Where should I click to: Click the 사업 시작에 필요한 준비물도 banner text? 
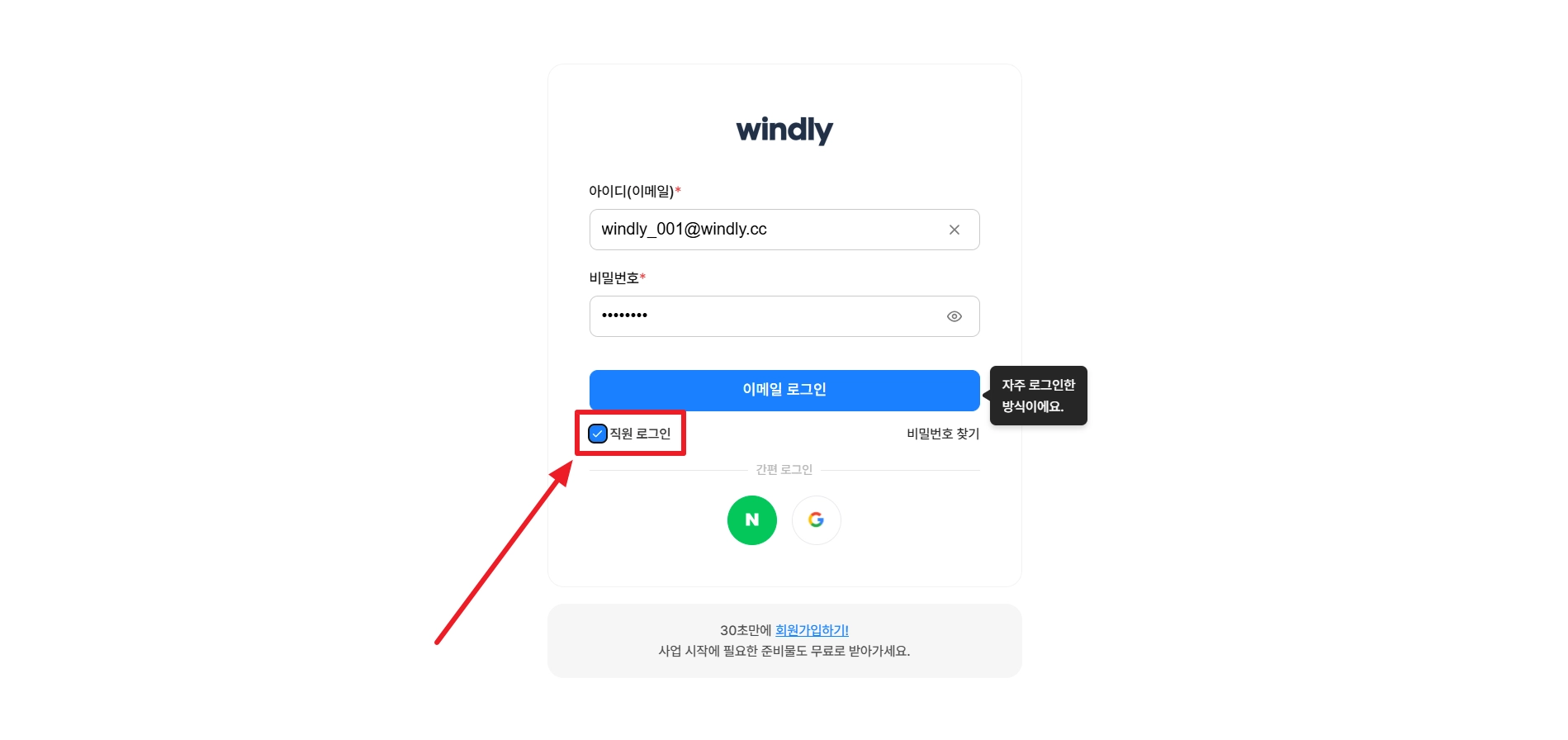pos(784,651)
